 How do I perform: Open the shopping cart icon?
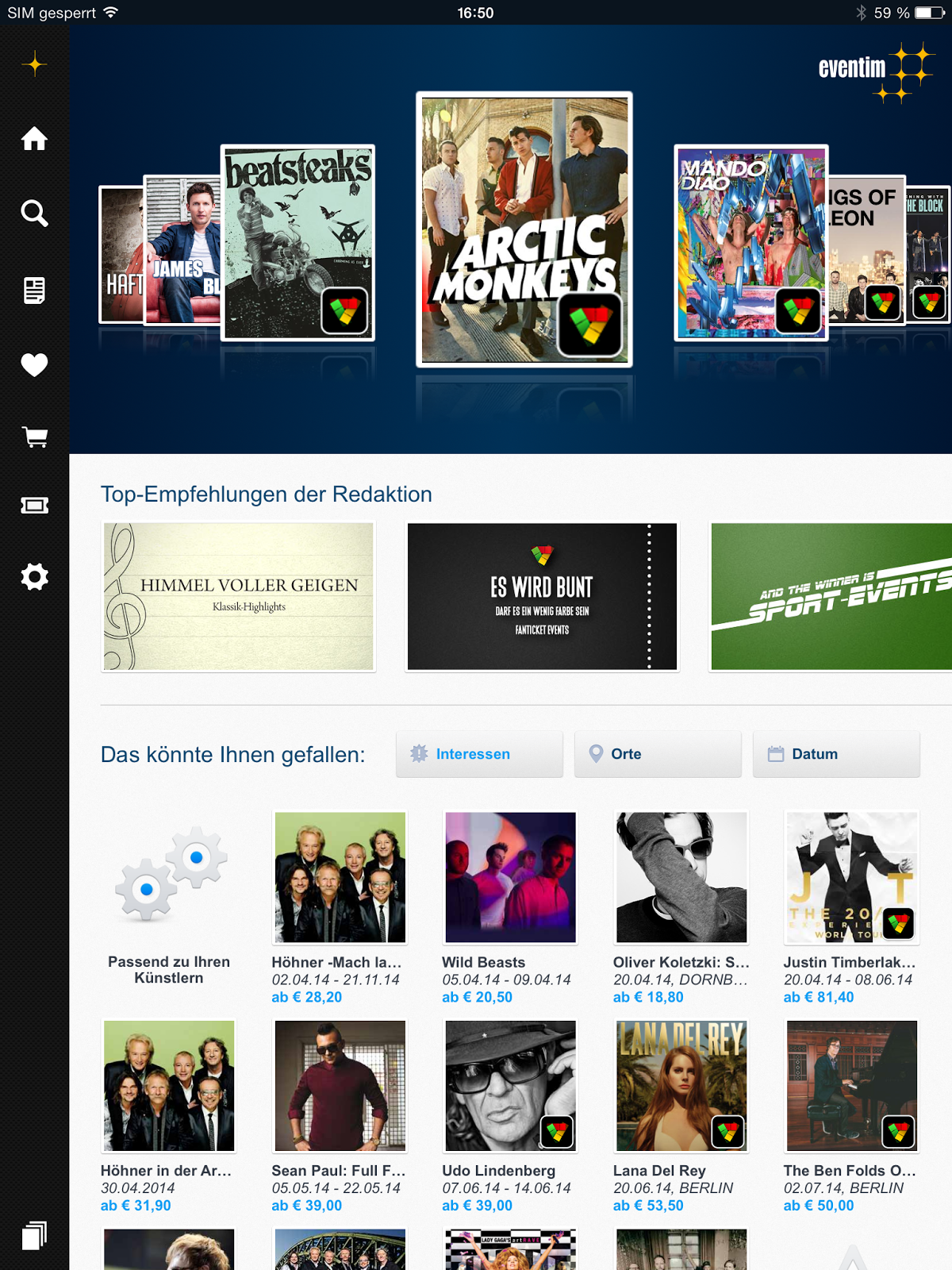click(x=34, y=437)
